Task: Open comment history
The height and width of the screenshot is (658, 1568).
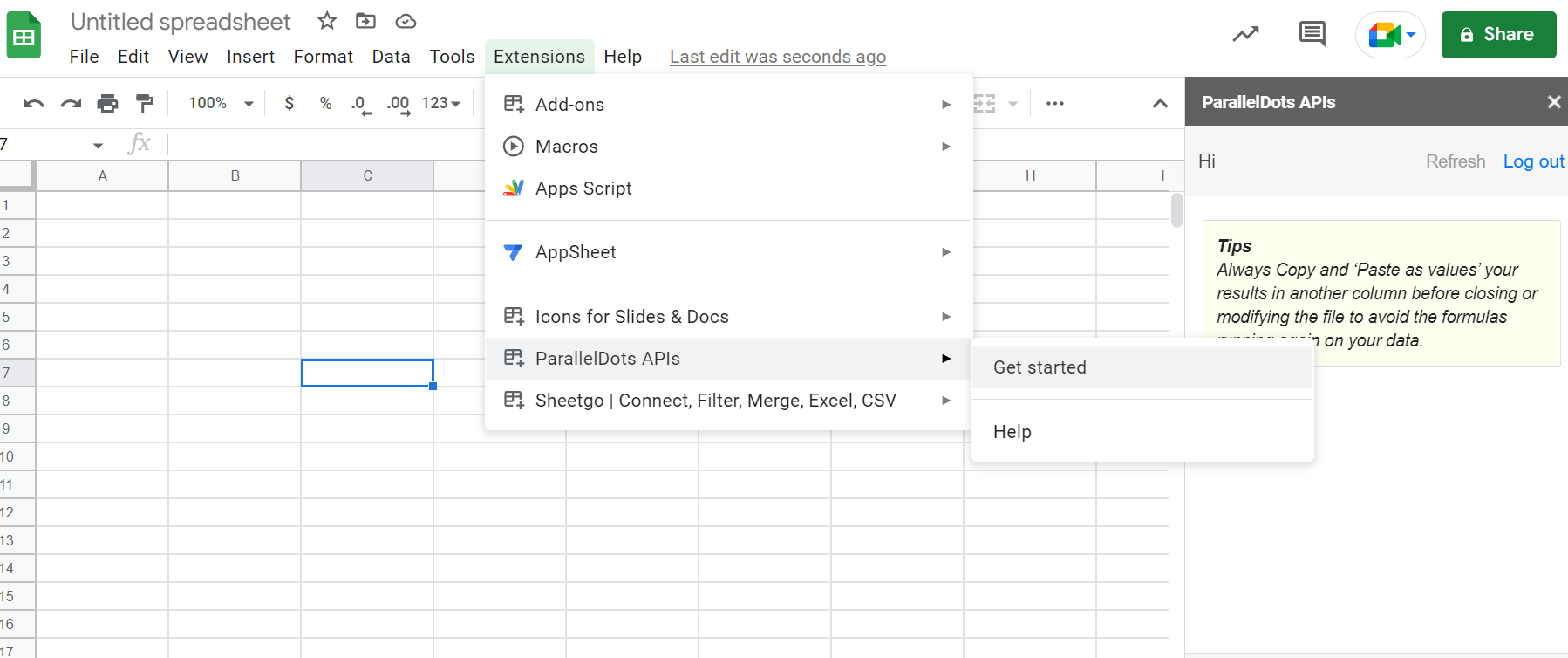Action: [x=1312, y=34]
